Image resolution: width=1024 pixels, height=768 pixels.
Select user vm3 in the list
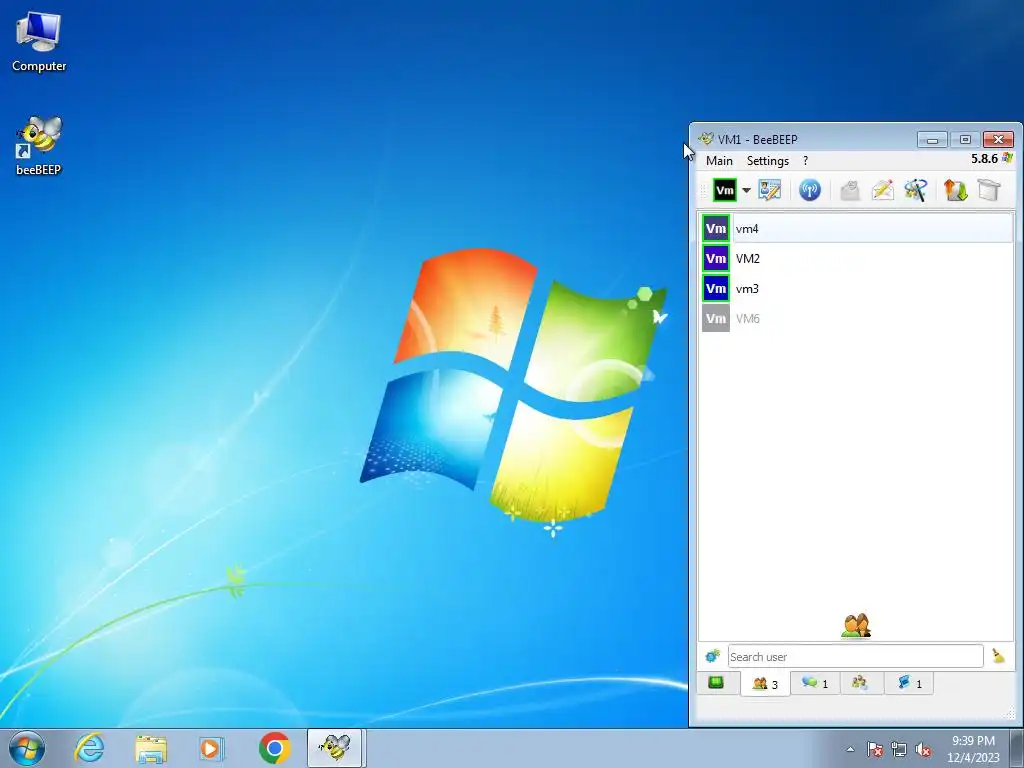[x=856, y=289]
